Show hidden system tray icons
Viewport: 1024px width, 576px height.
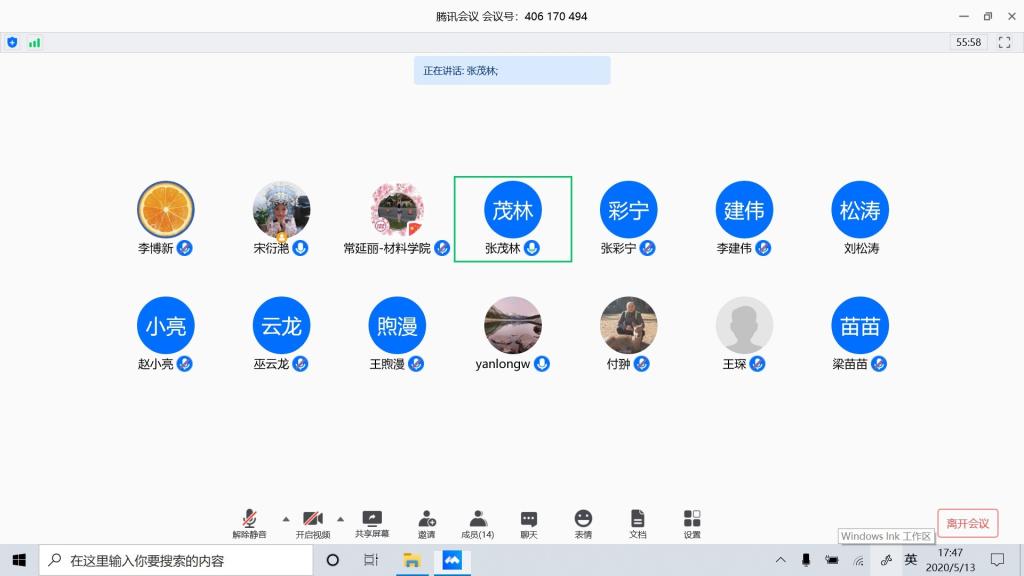point(780,560)
